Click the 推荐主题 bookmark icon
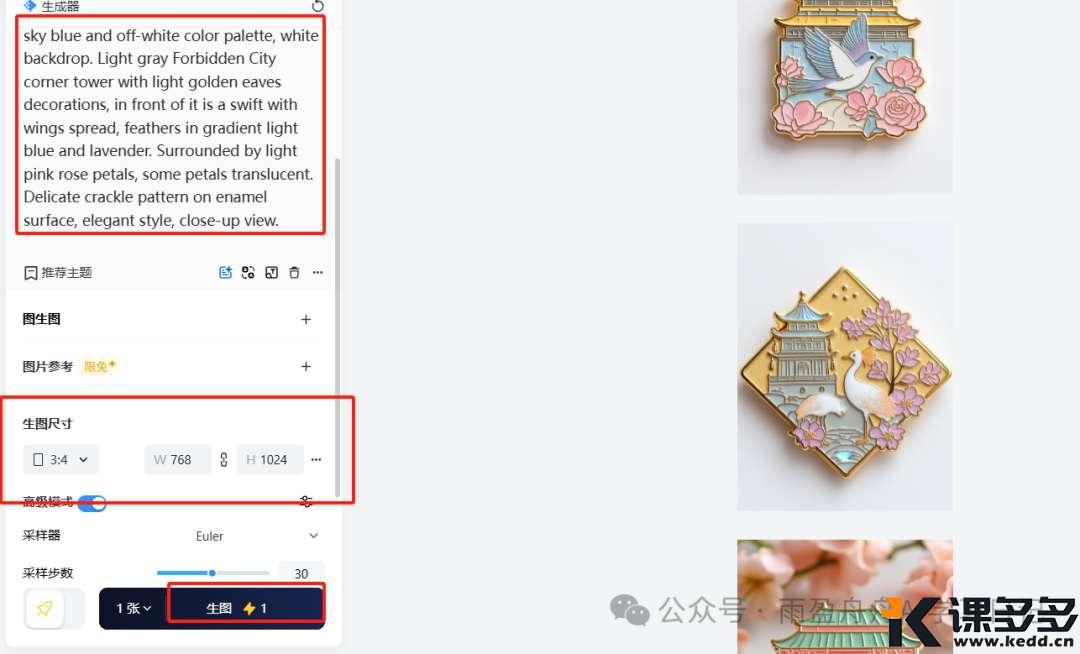 click(x=30, y=273)
